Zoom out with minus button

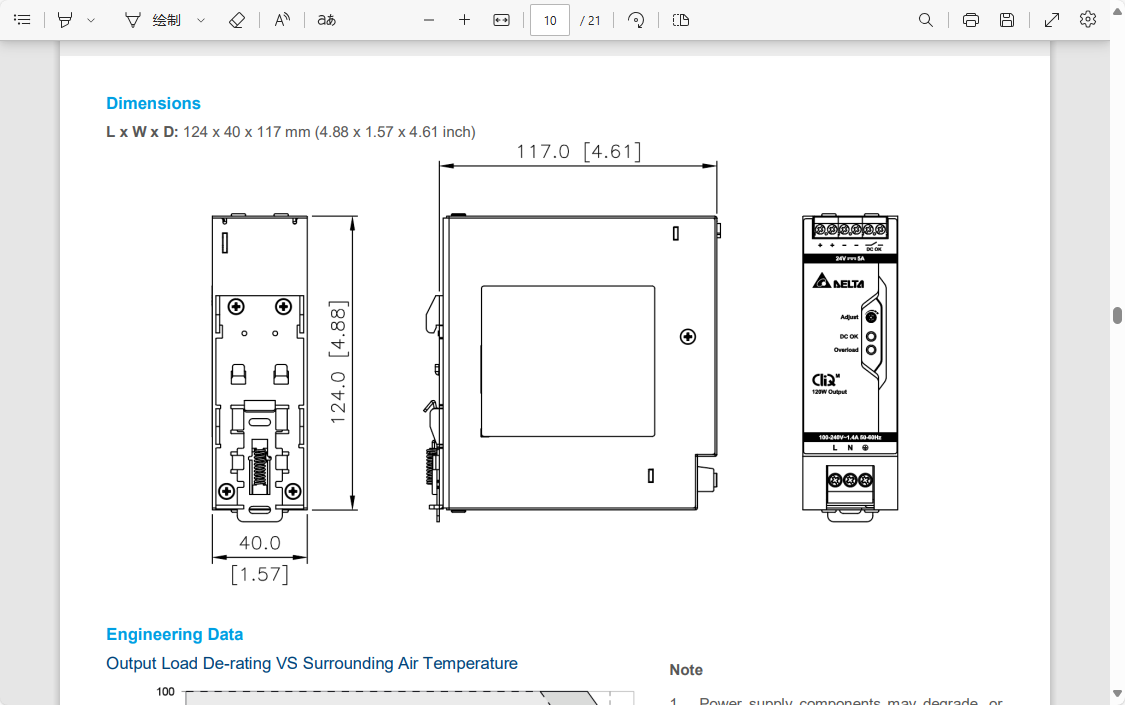click(429, 20)
